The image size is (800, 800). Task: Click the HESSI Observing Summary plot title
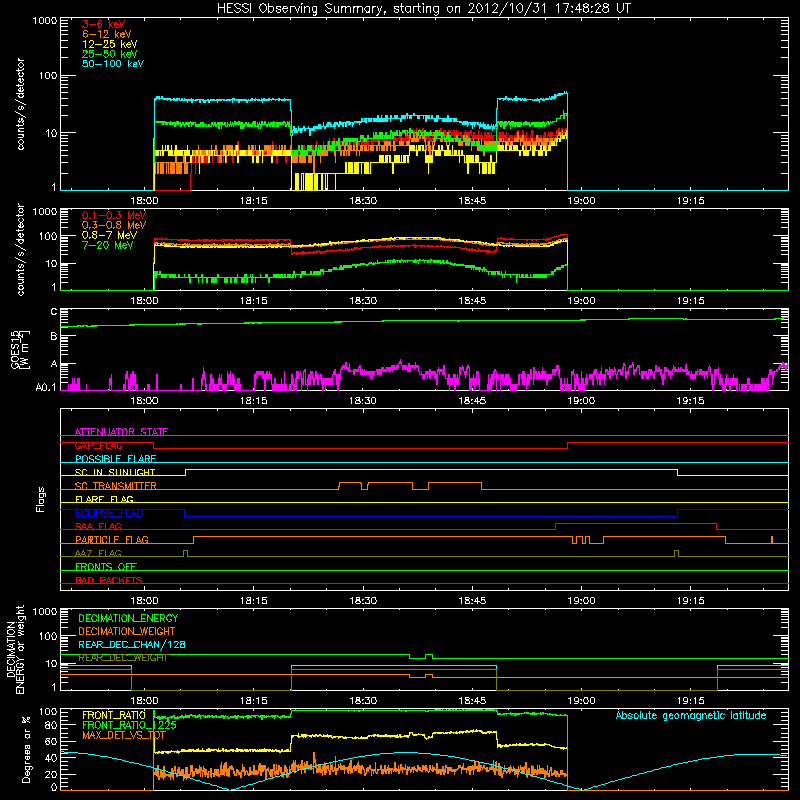click(424, 9)
